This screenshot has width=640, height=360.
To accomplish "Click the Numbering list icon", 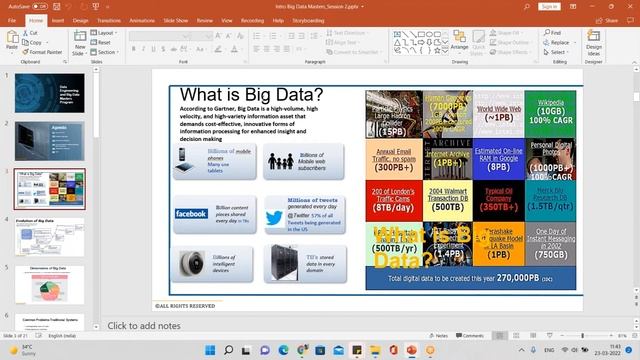I will [x=273, y=36].
